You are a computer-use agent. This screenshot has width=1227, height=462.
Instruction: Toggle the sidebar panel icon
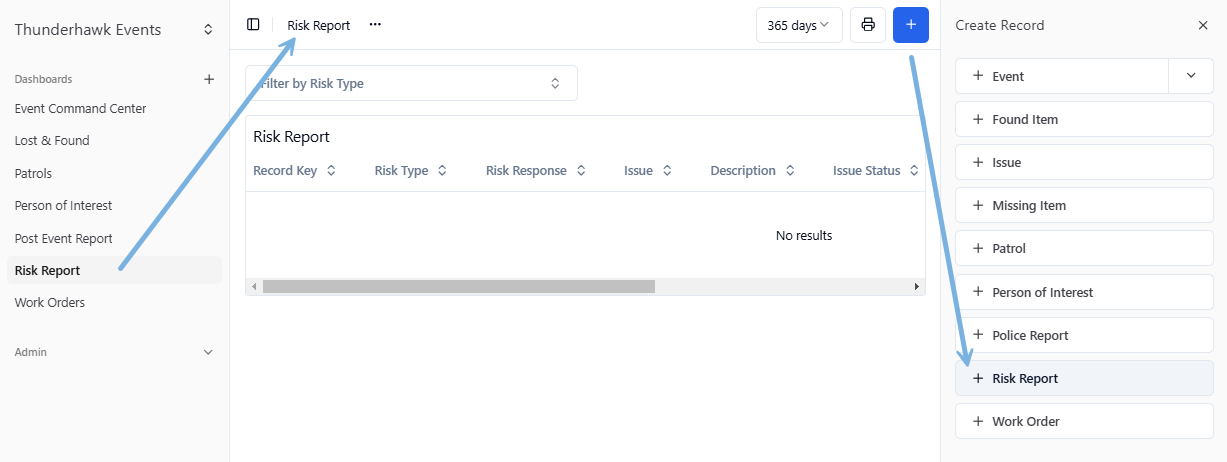pos(253,25)
